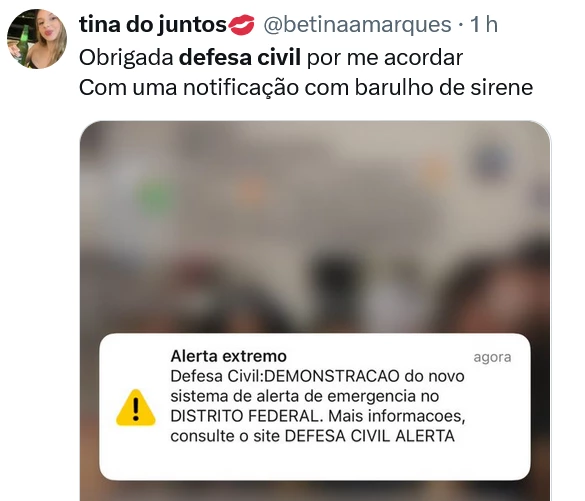Select the bold defesa civil text
The image size is (585, 501).
click(240, 57)
